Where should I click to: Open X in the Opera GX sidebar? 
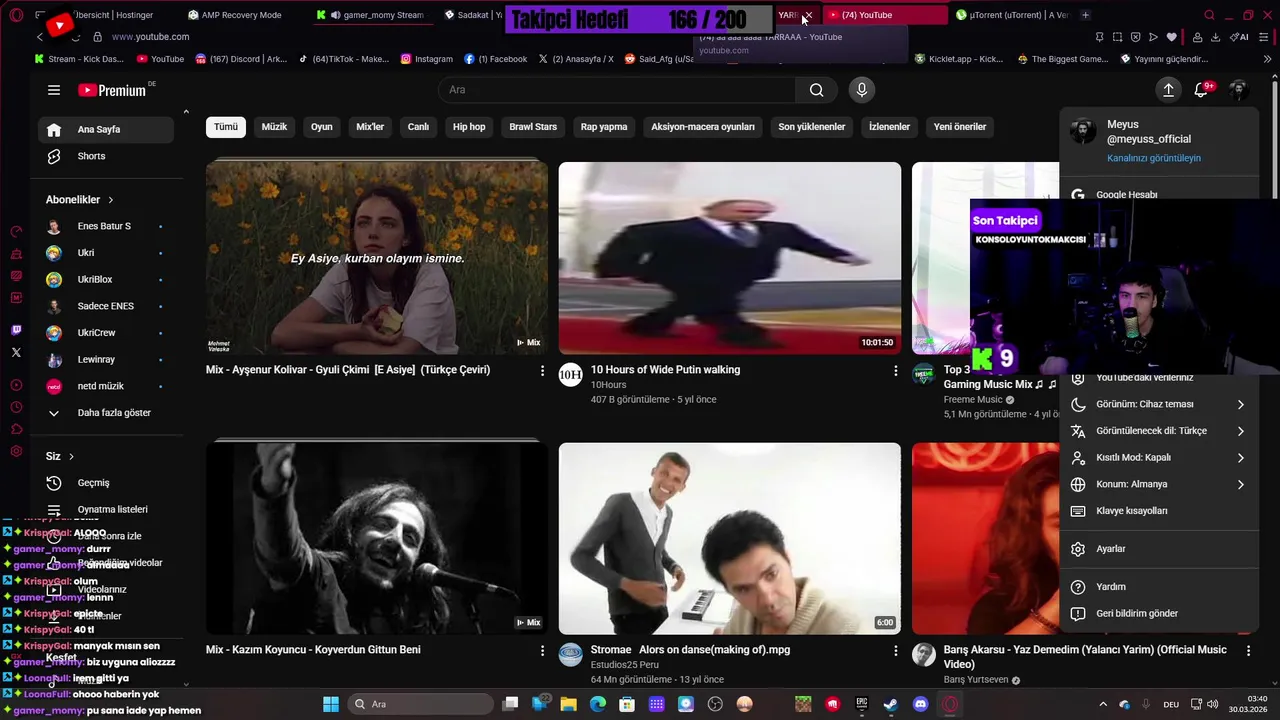click(16, 352)
